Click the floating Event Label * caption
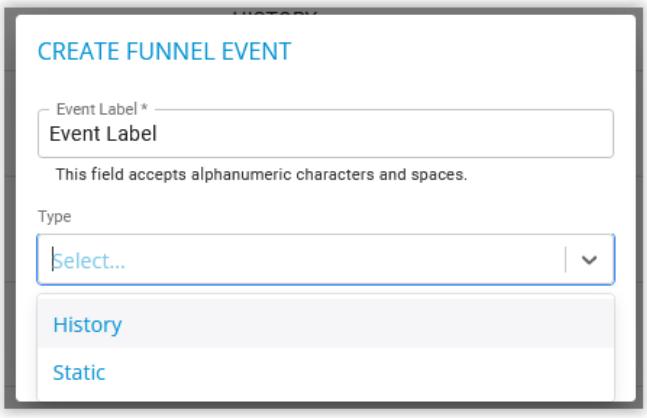Screen dimensions: 647x418 102,109
